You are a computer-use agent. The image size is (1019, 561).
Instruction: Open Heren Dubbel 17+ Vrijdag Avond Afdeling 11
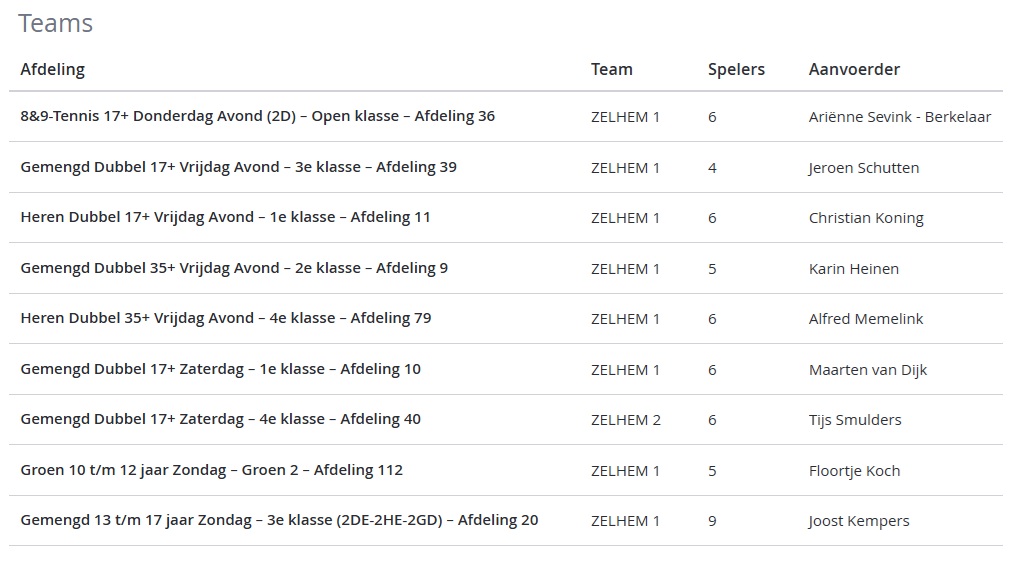click(226, 217)
